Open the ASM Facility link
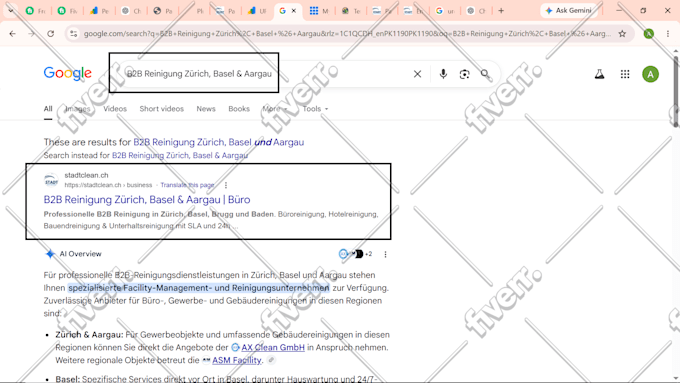Image resolution: width=680 pixels, height=383 pixels. [x=237, y=360]
